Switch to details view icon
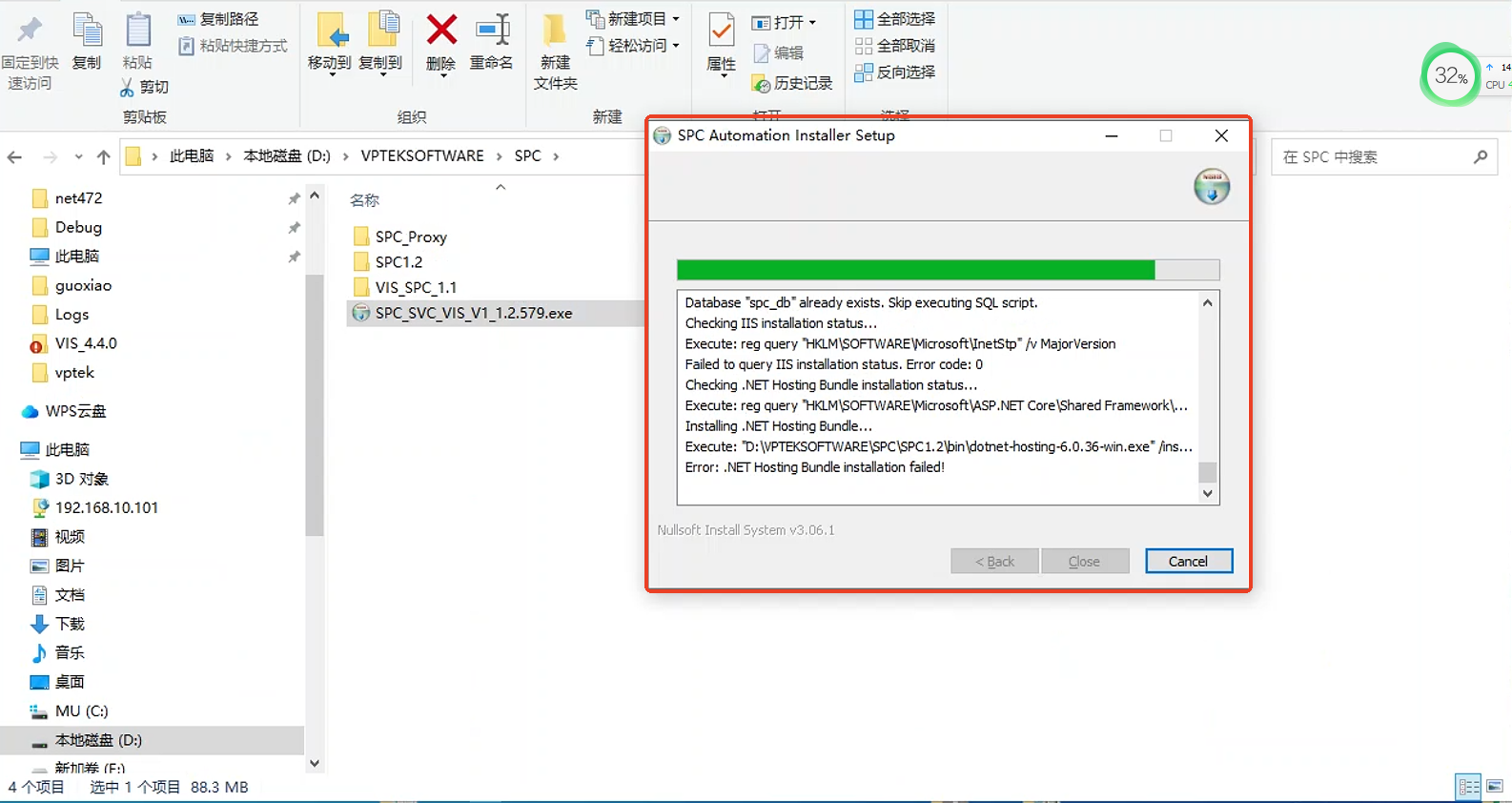1512x803 pixels. click(1469, 787)
